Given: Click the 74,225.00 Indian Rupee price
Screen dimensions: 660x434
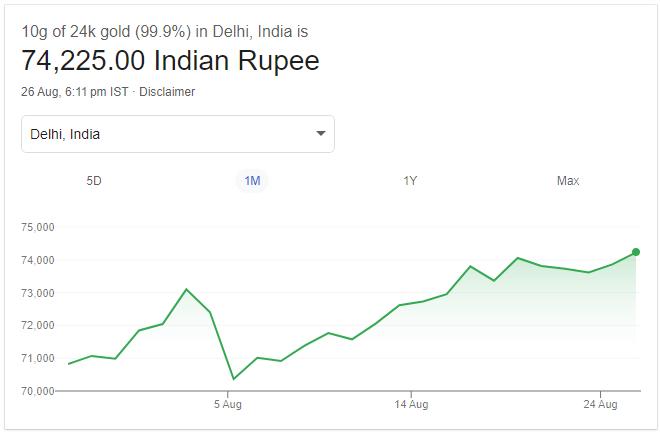Looking at the screenshot, I should 170,61.
